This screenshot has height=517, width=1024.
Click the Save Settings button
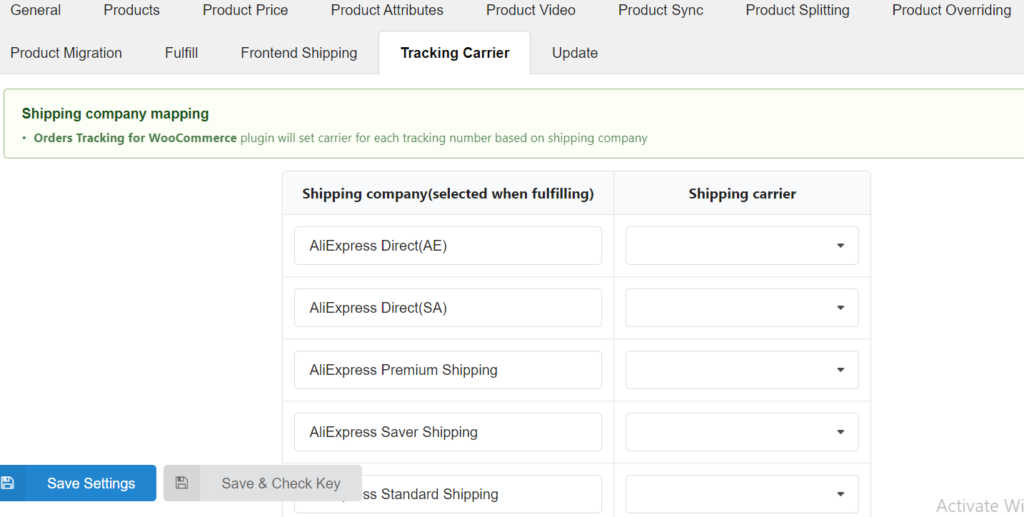coord(78,483)
